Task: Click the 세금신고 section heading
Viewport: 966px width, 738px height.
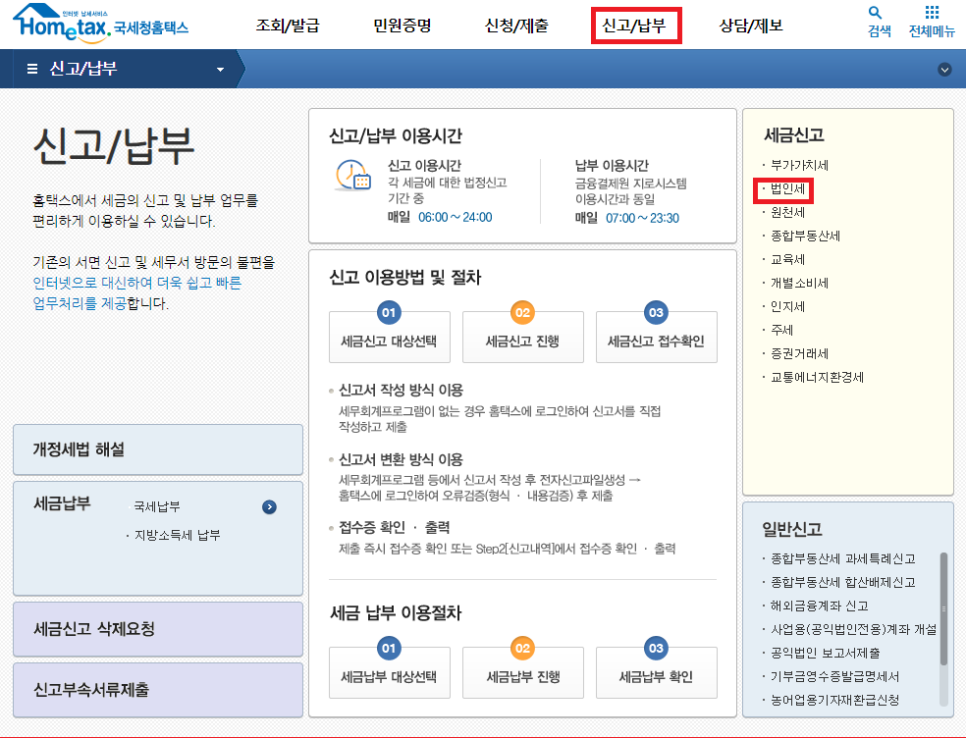Action: (794, 135)
